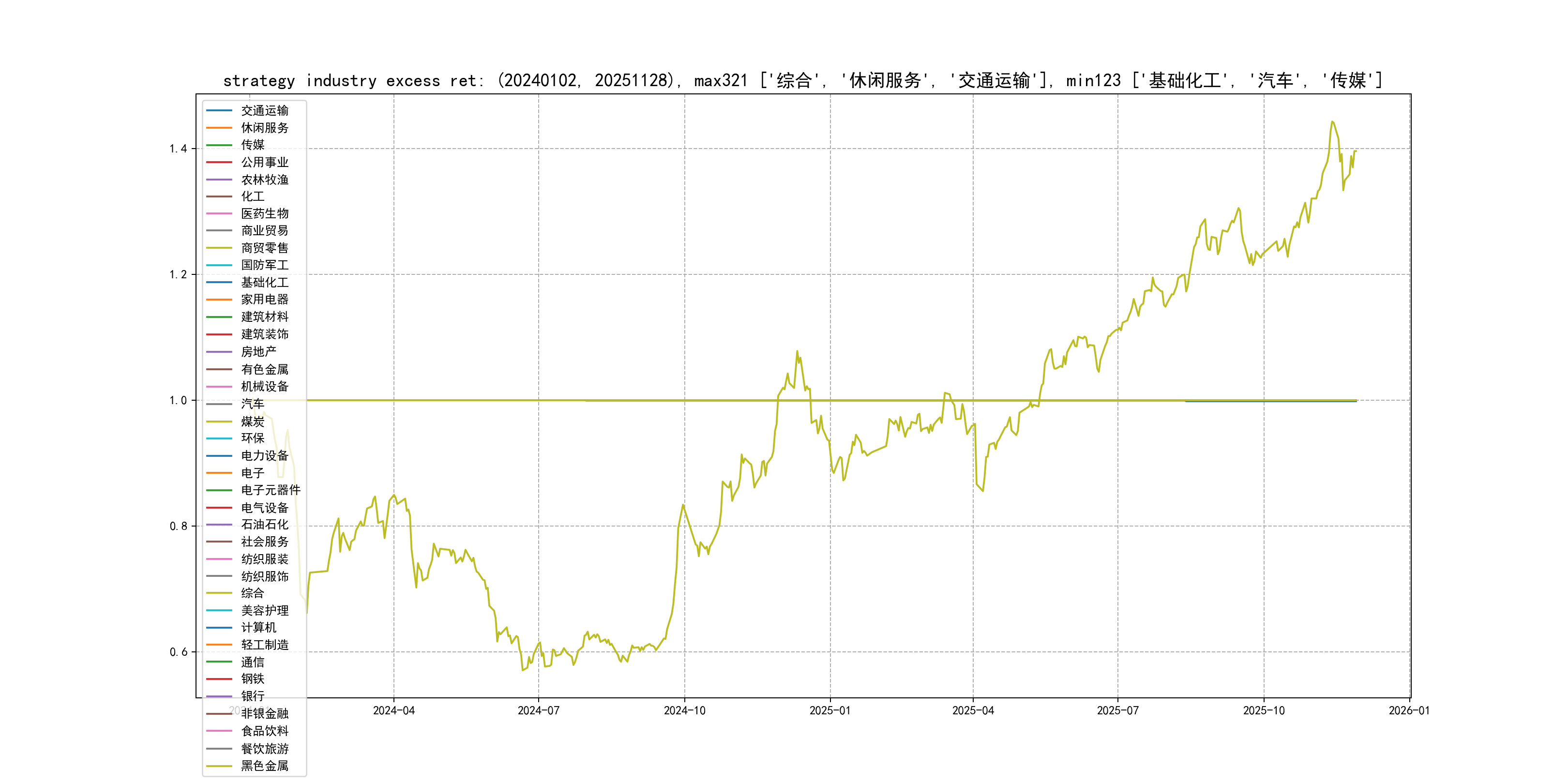Select the 钢铁 red legend line
The image size is (1568, 784).
(219, 678)
